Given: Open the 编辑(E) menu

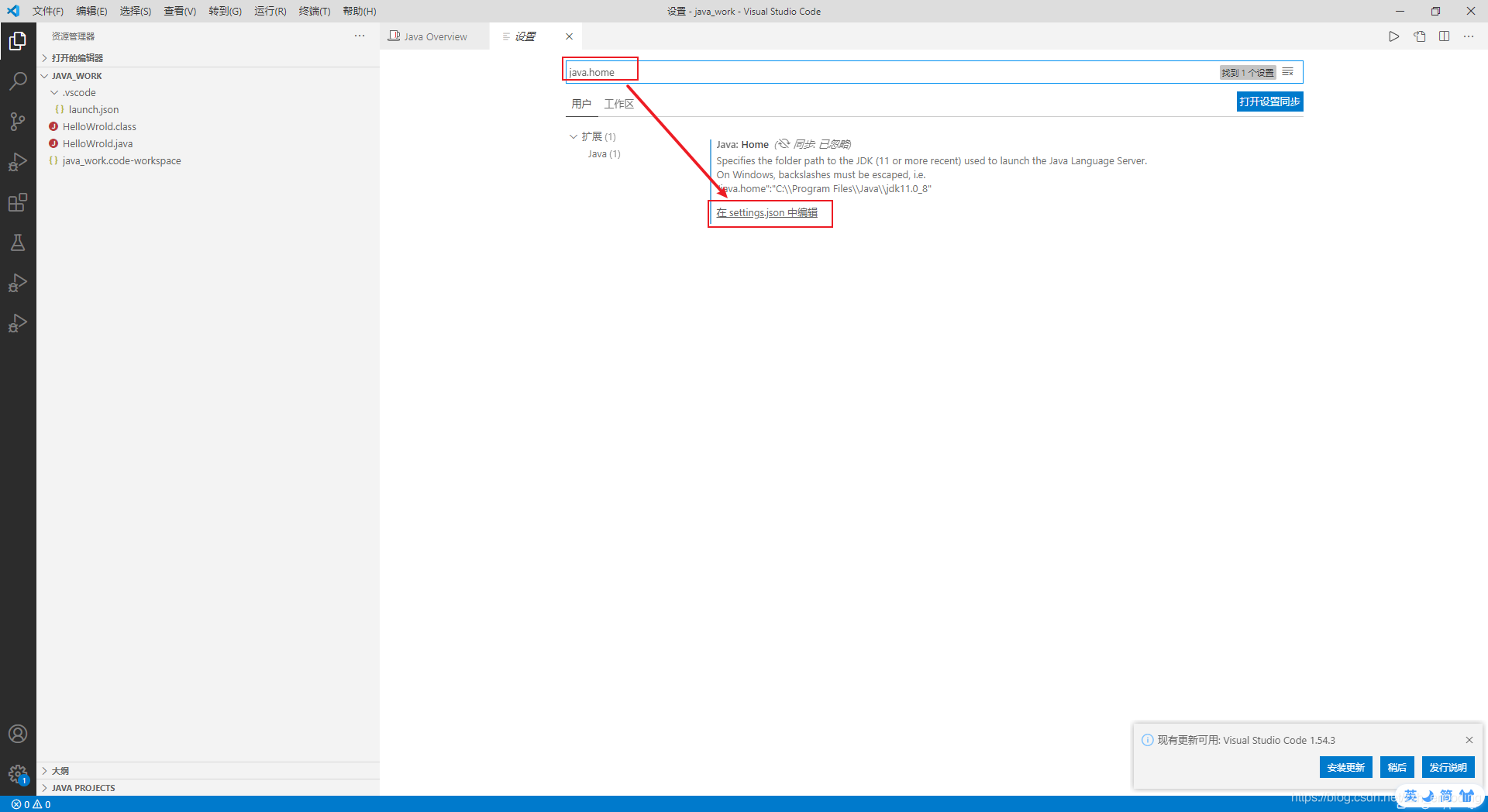Looking at the screenshot, I should click(x=91, y=11).
